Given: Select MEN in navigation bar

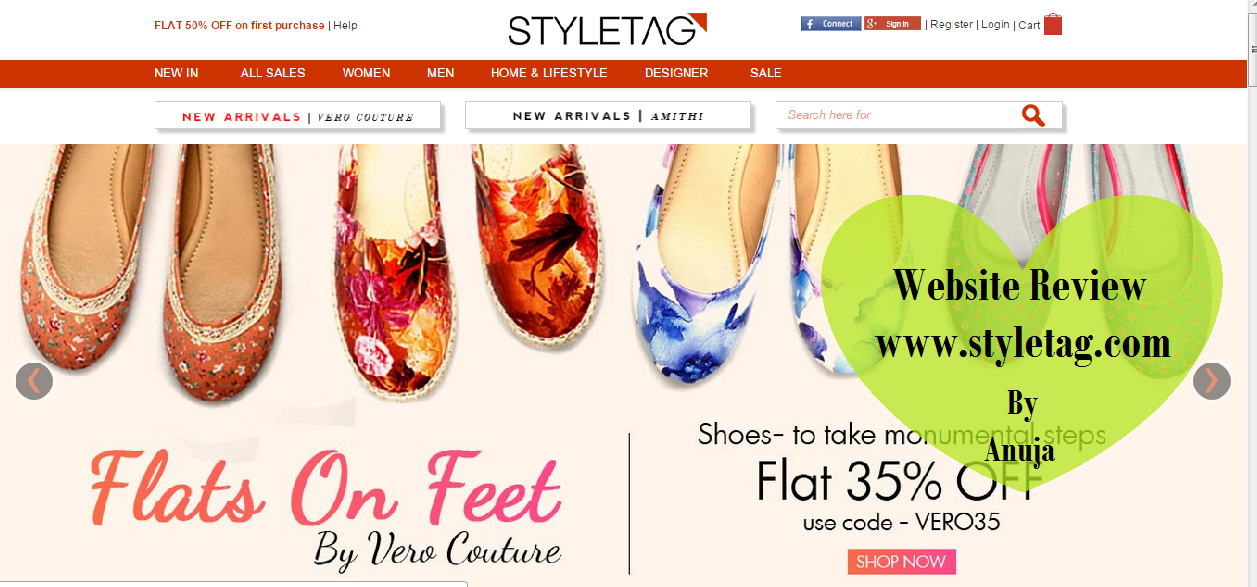Looking at the screenshot, I should (440, 73).
